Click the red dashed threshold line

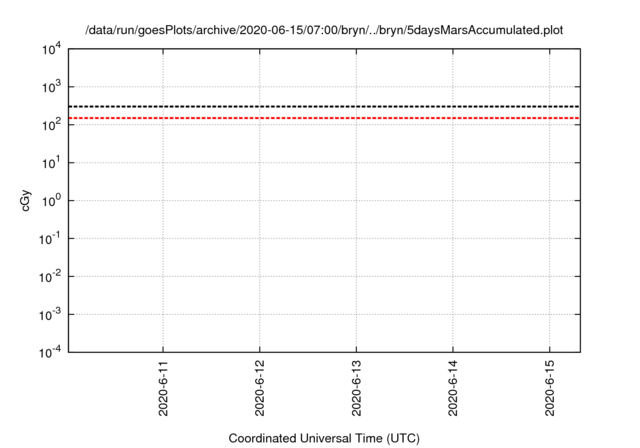[324, 118]
